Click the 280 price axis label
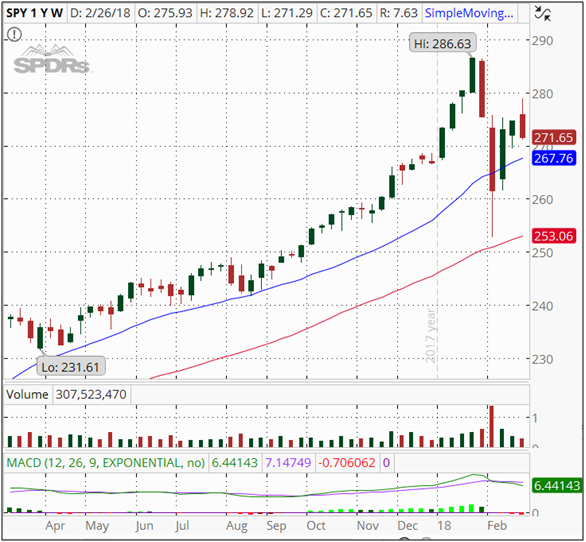Viewport: 586px width, 542px height. tap(543, 94)
